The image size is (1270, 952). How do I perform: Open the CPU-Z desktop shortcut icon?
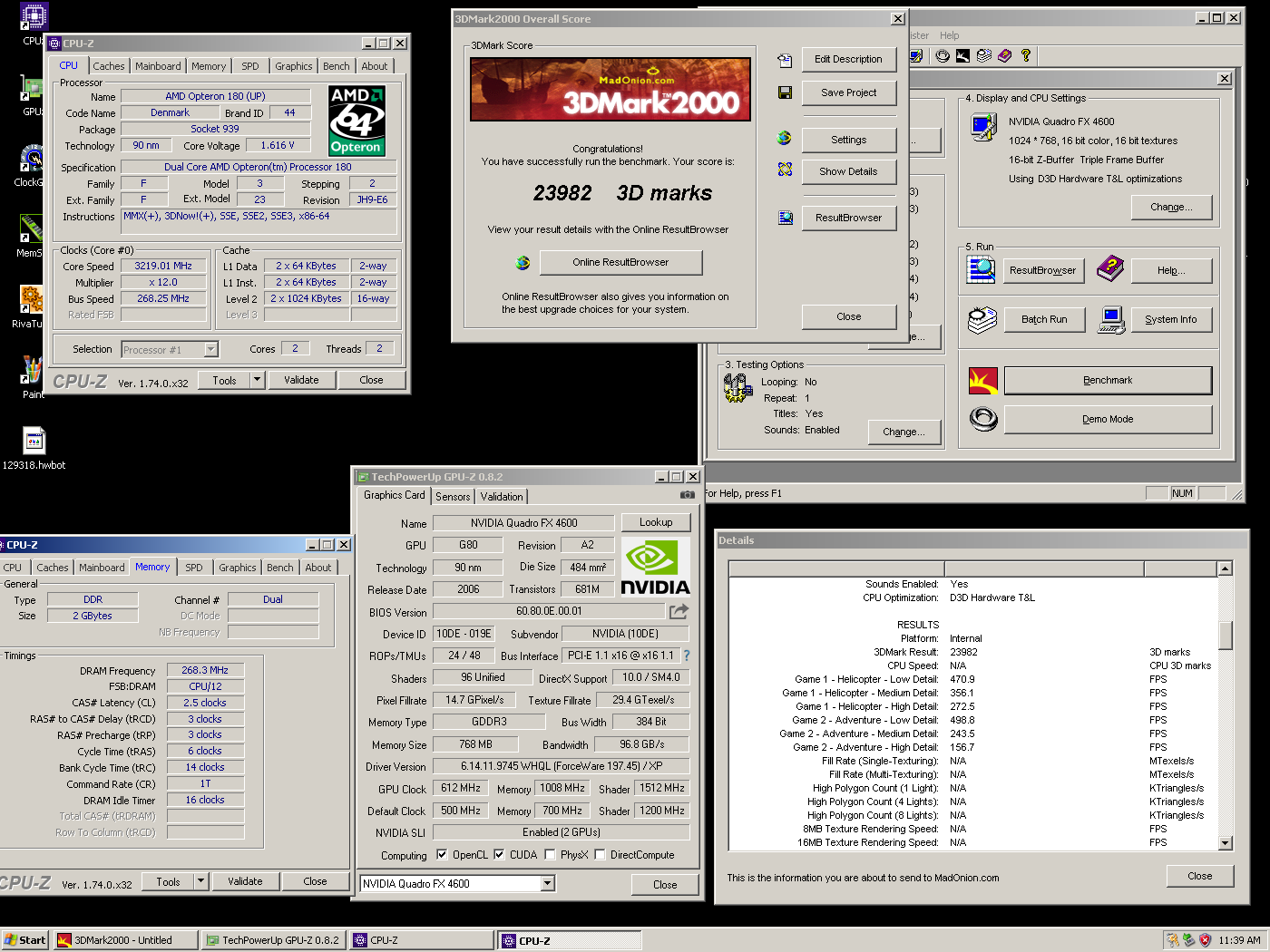coord(34,17)
